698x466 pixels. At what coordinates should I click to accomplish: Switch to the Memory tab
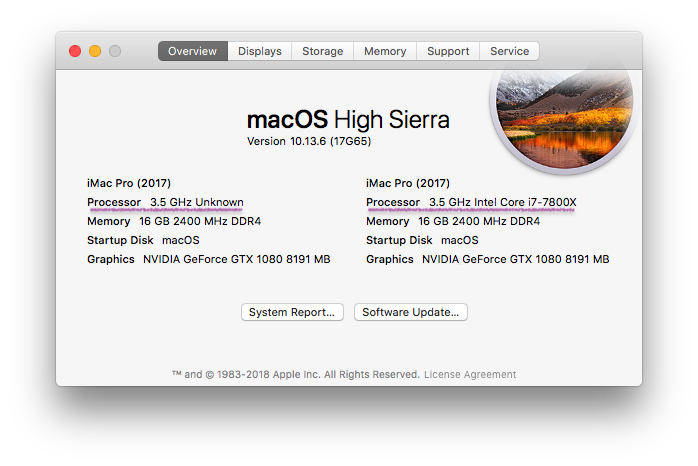click(385, 51)
